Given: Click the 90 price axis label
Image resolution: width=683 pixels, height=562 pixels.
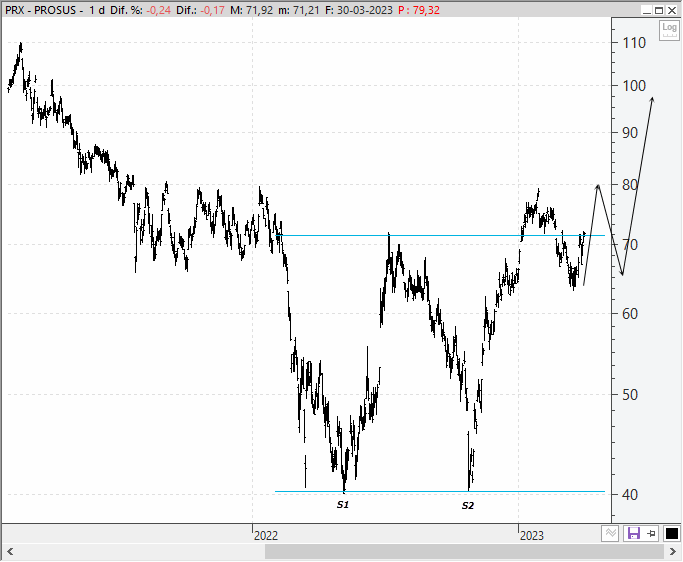Looking at the screenshot, I should (630, 133).
